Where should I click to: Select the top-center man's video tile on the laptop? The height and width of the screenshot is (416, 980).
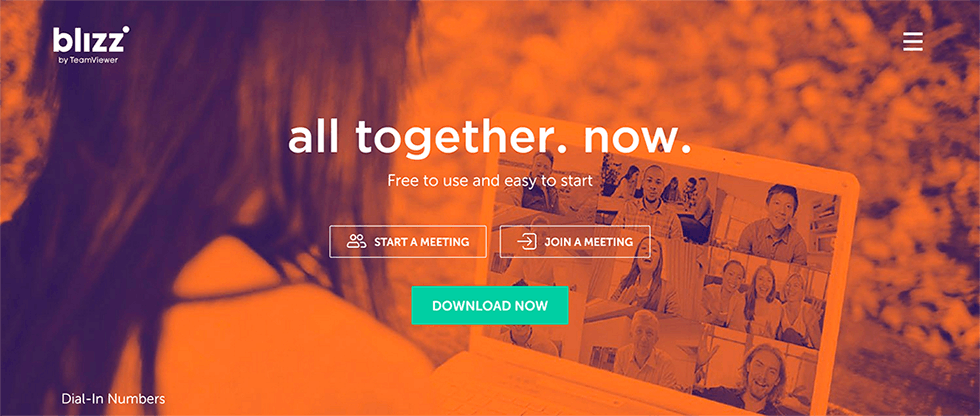point(653,196)
